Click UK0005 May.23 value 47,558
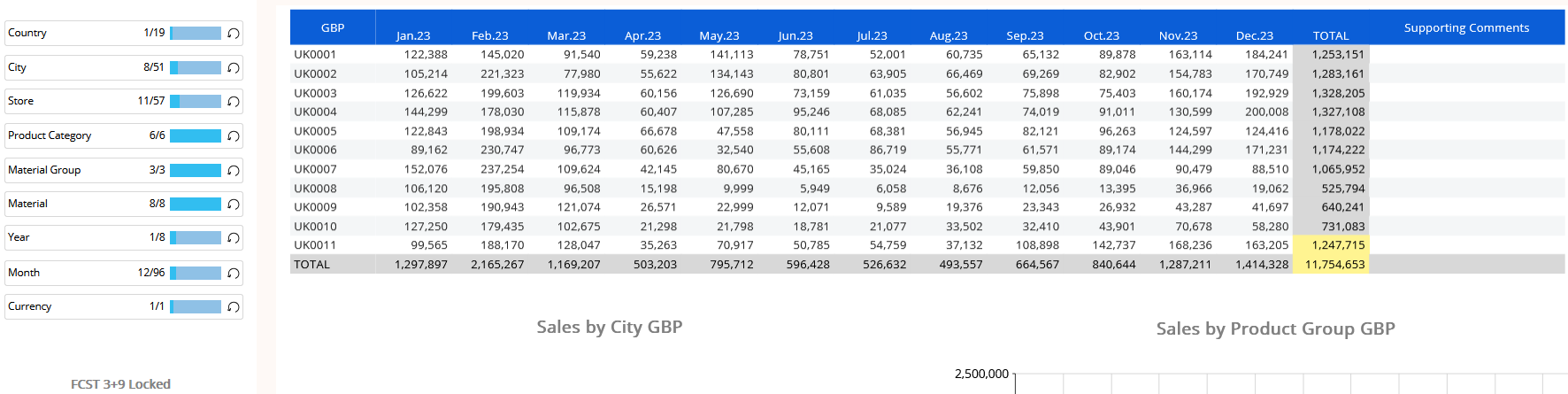 pos(734,131)
